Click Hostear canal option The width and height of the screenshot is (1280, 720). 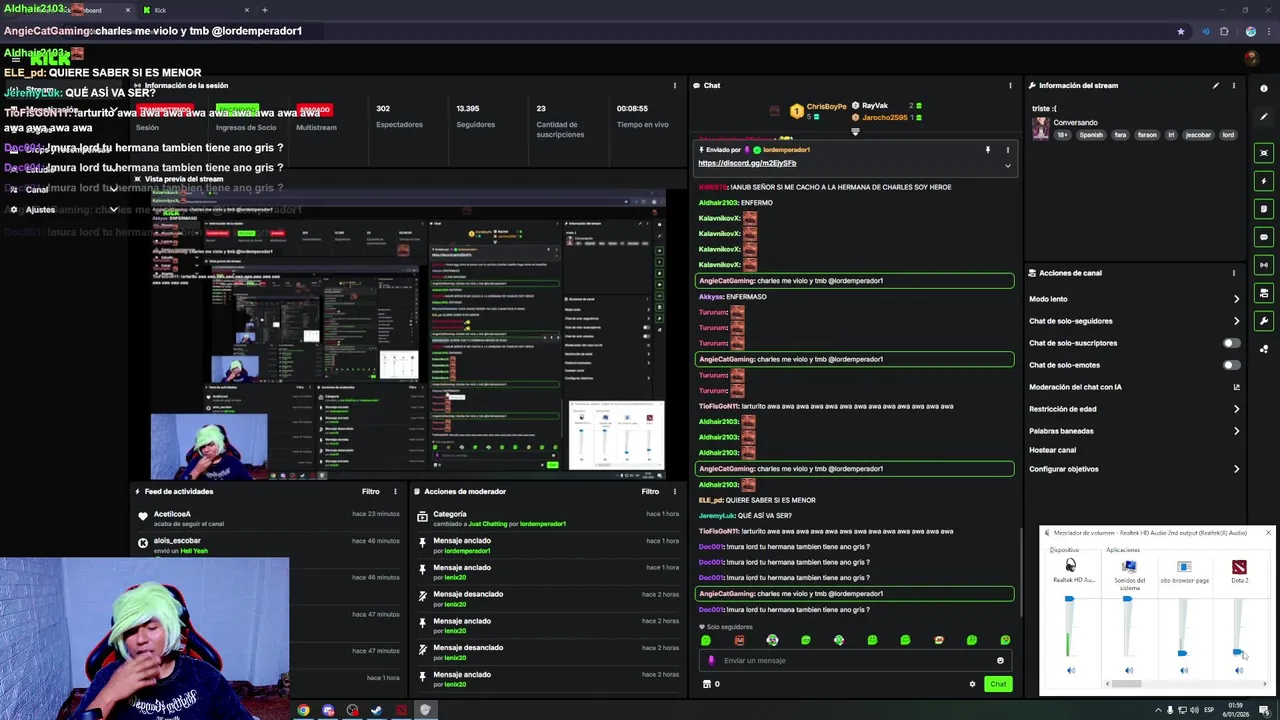coord(1052,450)
